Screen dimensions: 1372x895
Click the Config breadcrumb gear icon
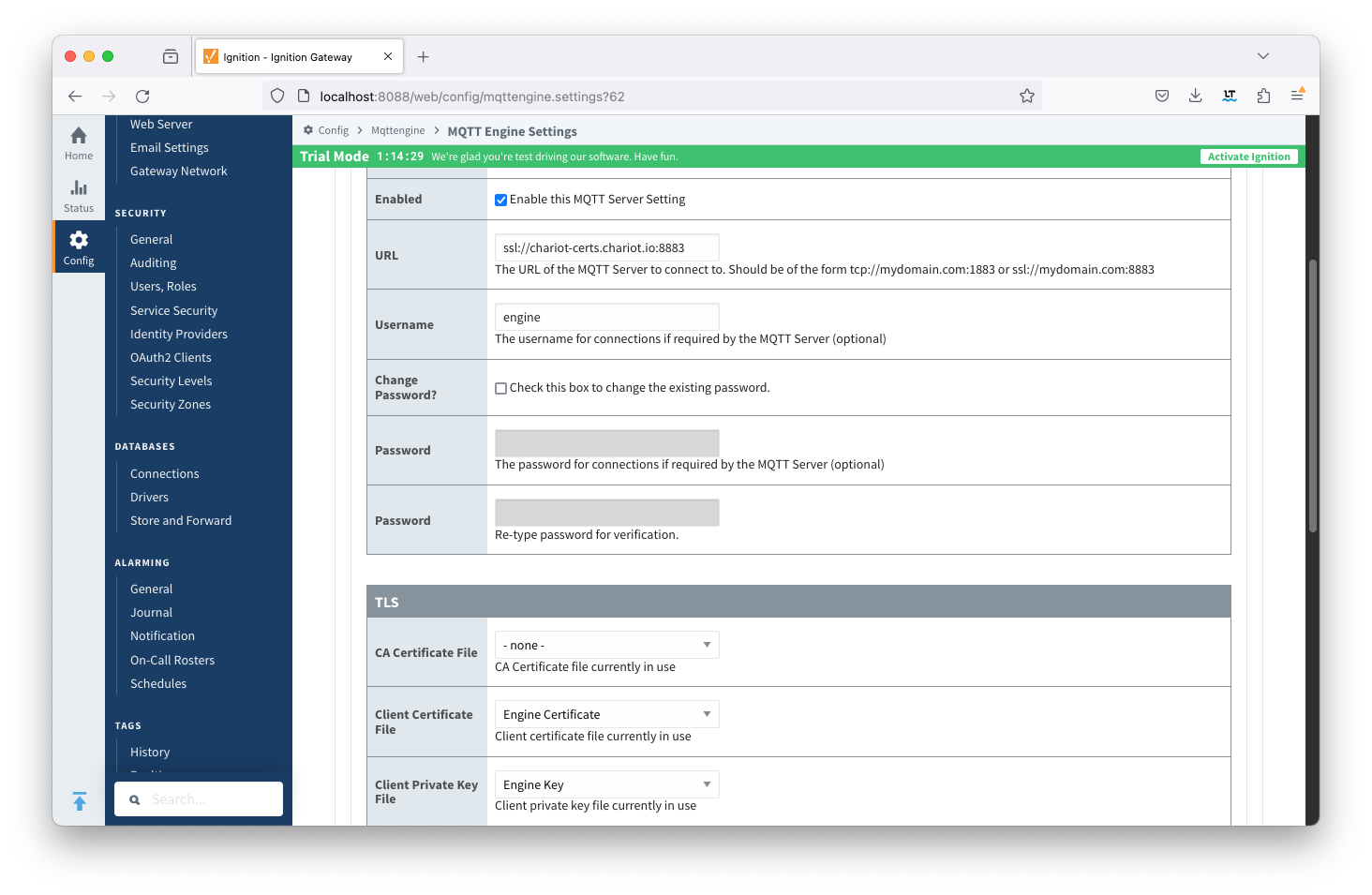coord(308,130)
